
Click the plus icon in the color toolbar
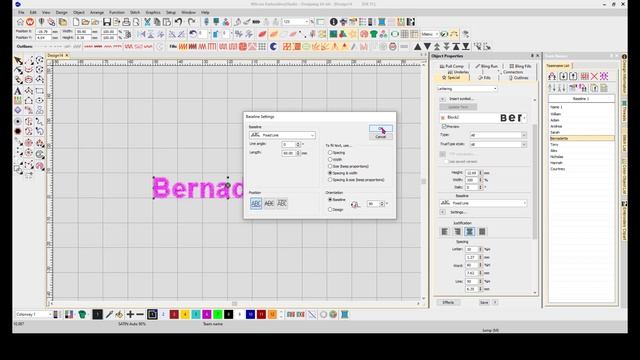point(130,314)
